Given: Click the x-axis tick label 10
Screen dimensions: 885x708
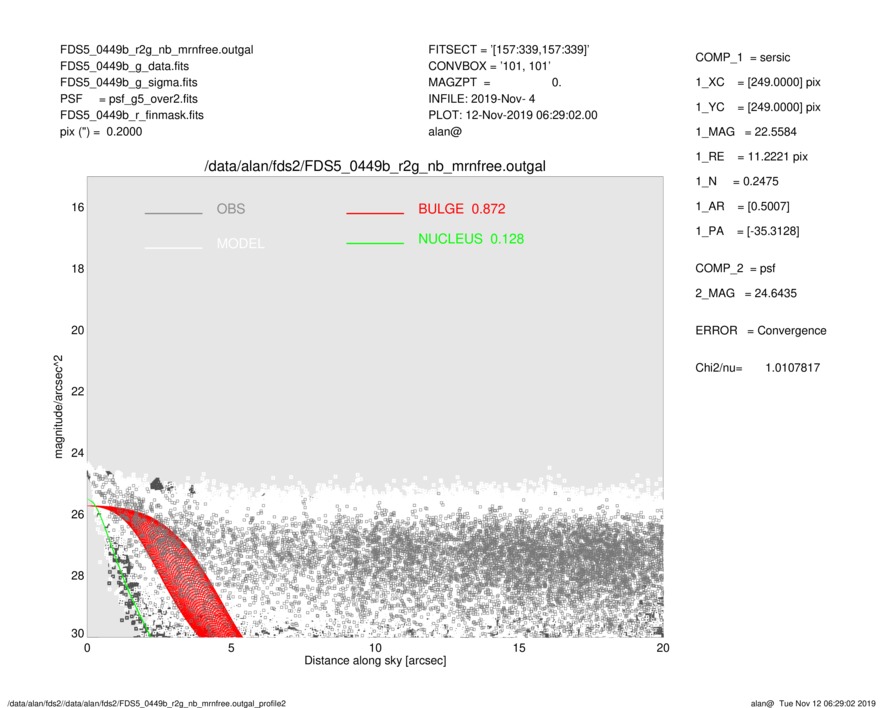Looking at the screenshot, I should (x=375, y=648).
